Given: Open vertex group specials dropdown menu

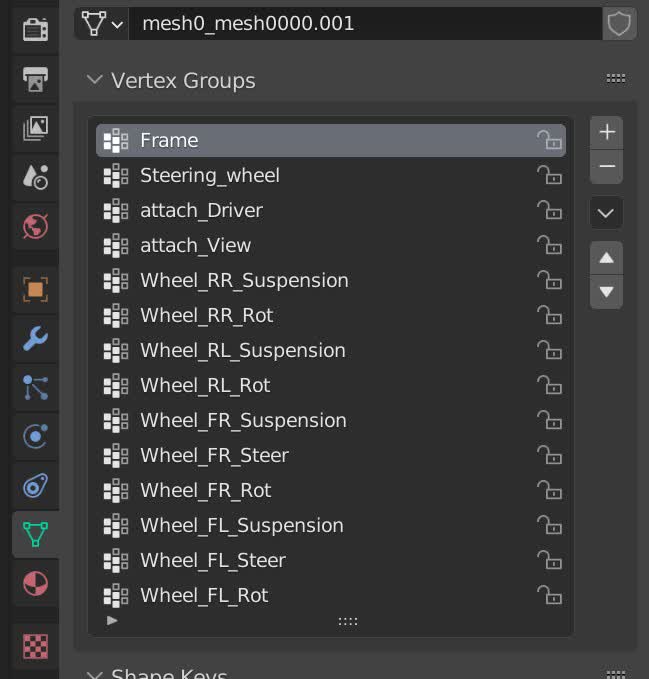Looking at the screenshot, I should click(606, 213).
